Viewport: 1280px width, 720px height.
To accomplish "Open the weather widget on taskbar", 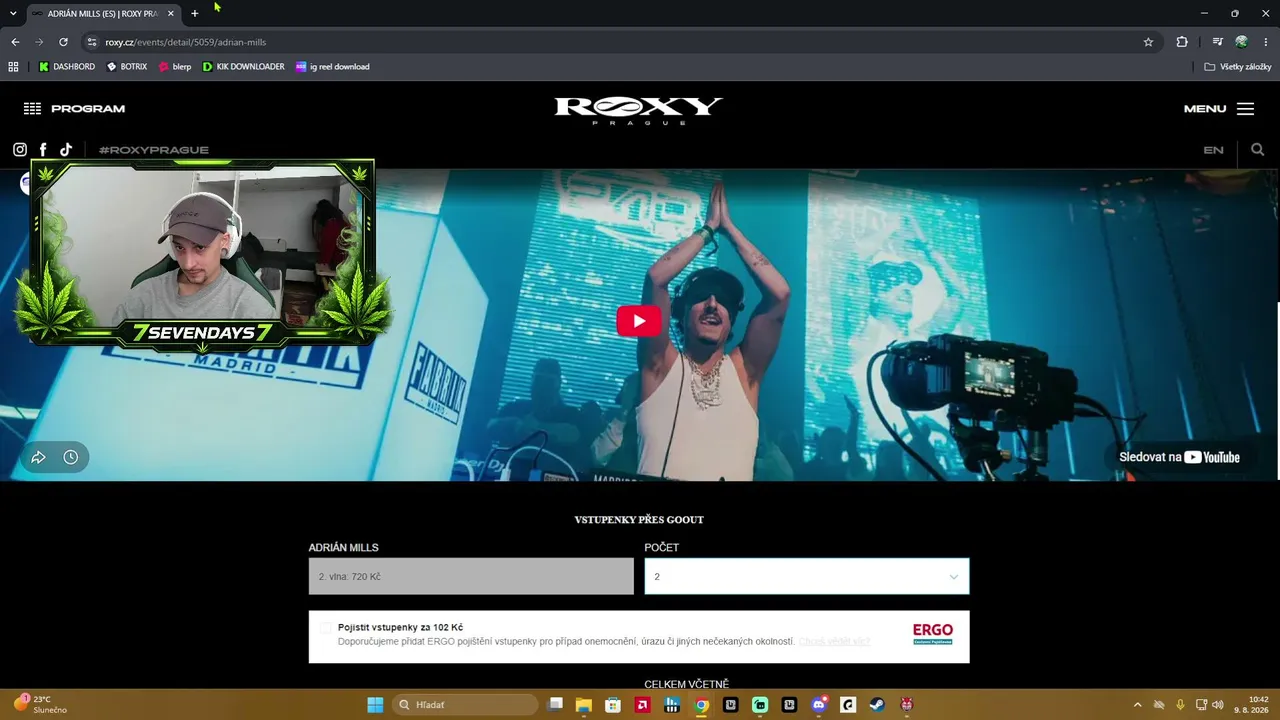I will (40, 704).
